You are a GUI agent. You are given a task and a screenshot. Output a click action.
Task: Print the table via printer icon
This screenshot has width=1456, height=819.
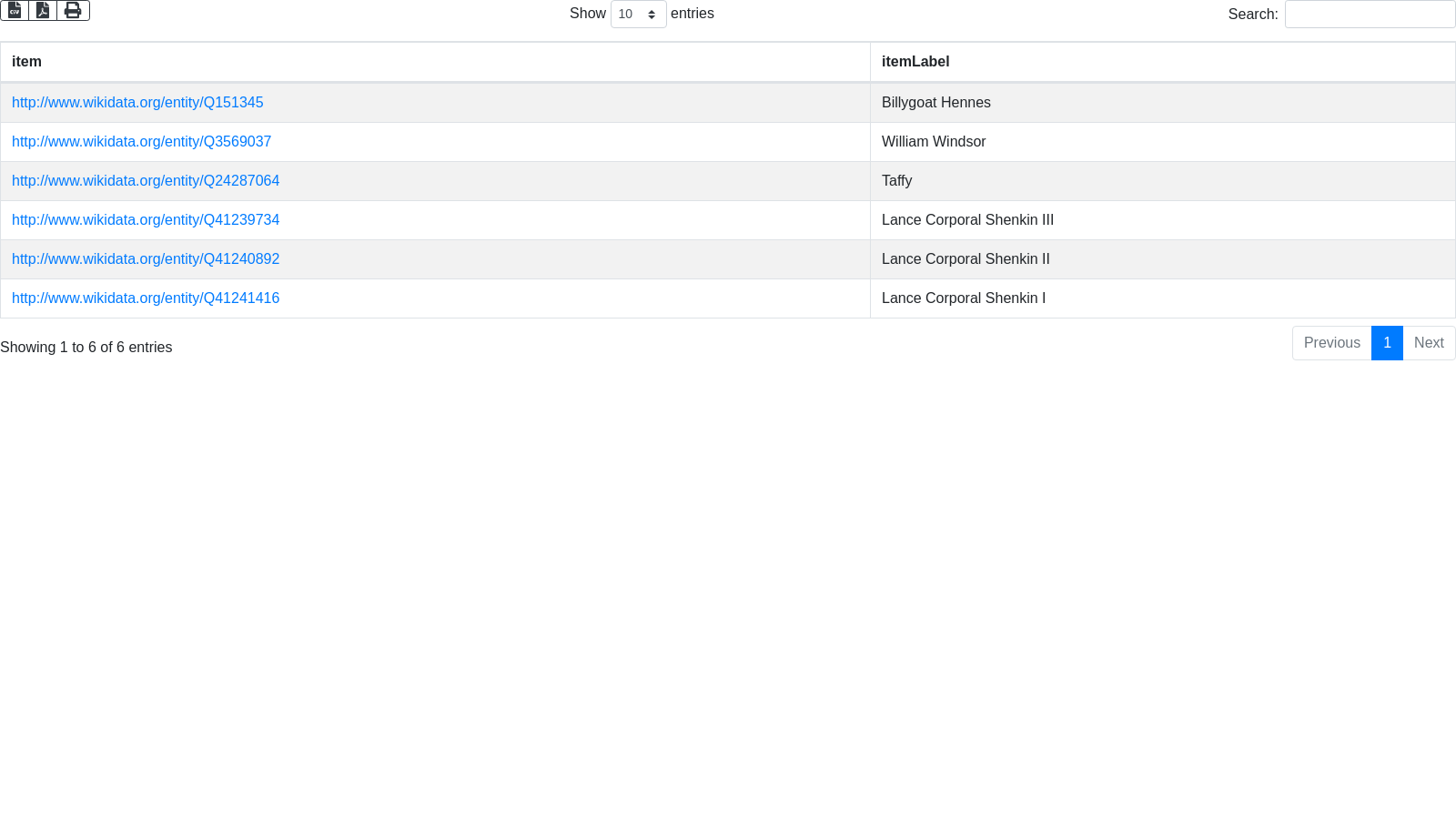coord(73,10)
